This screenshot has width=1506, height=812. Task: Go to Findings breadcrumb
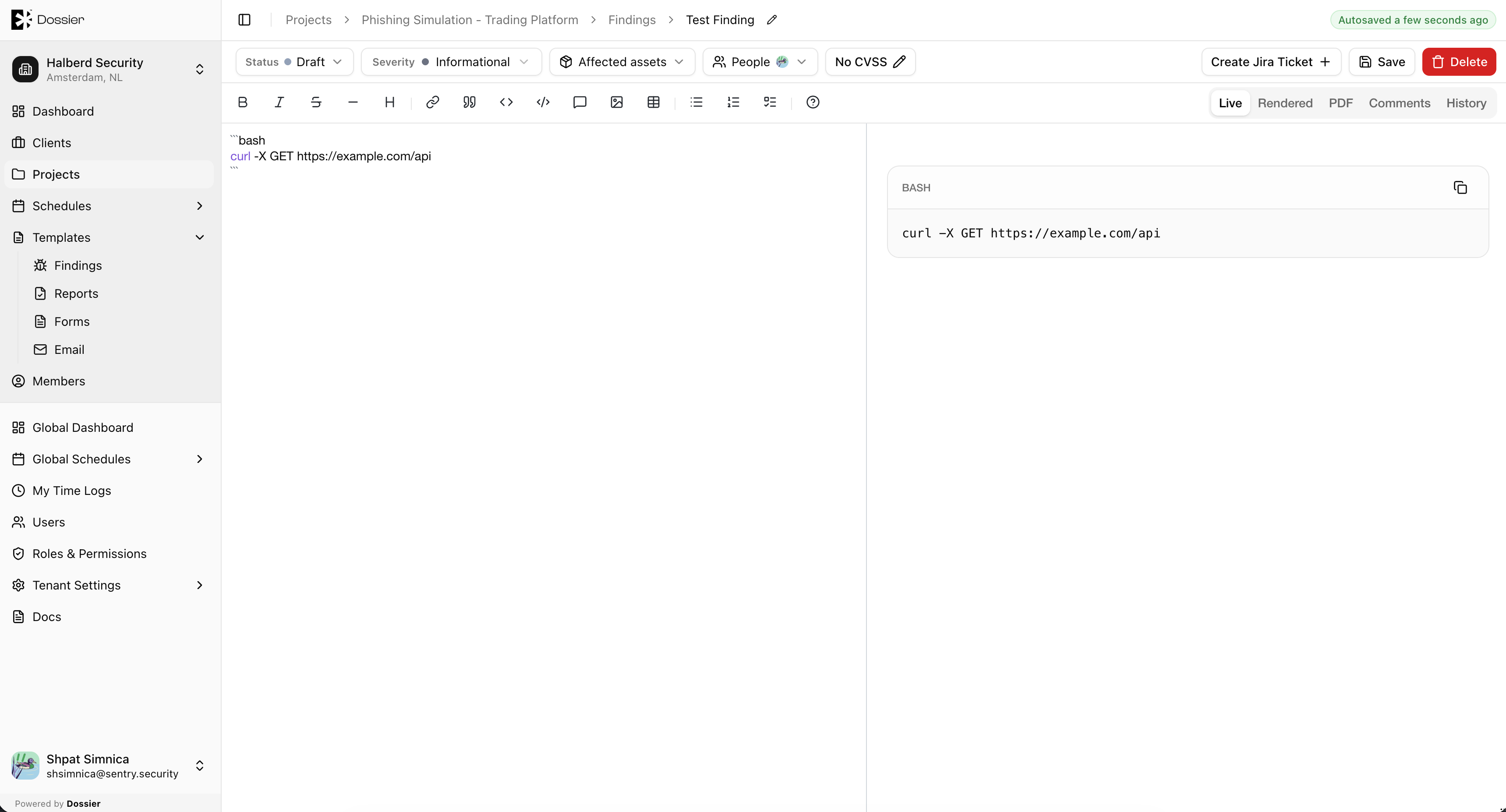(631, 20)
